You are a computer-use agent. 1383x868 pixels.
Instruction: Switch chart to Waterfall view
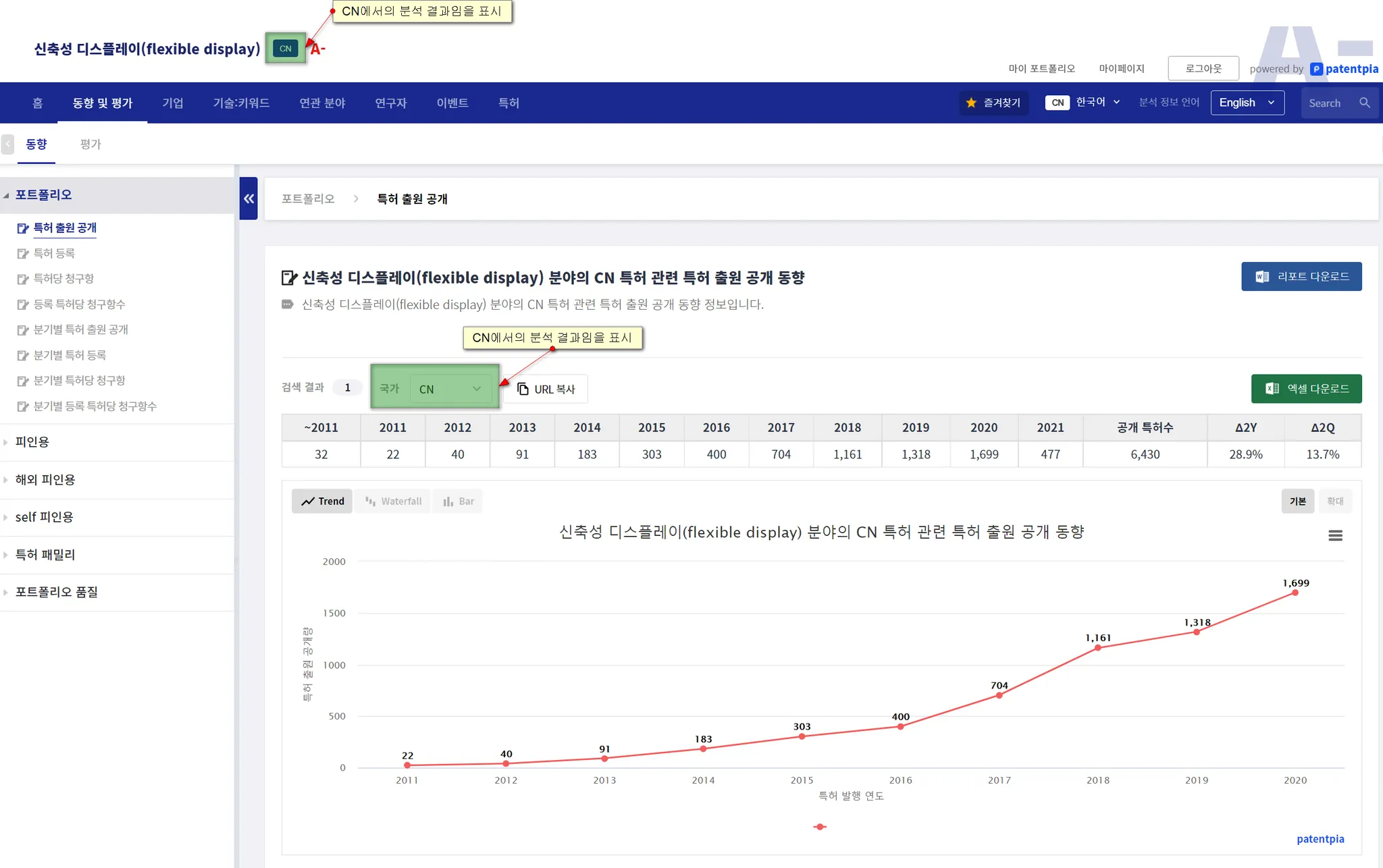393,501
